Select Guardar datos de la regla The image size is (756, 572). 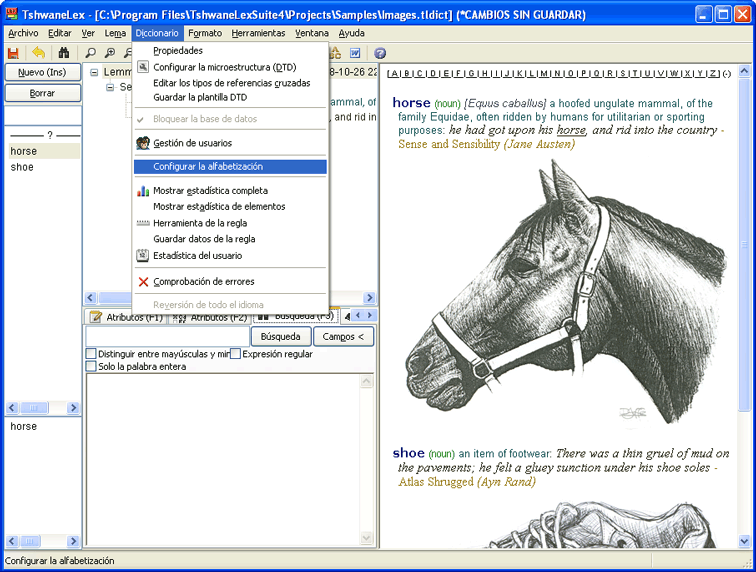coord(230,239)
